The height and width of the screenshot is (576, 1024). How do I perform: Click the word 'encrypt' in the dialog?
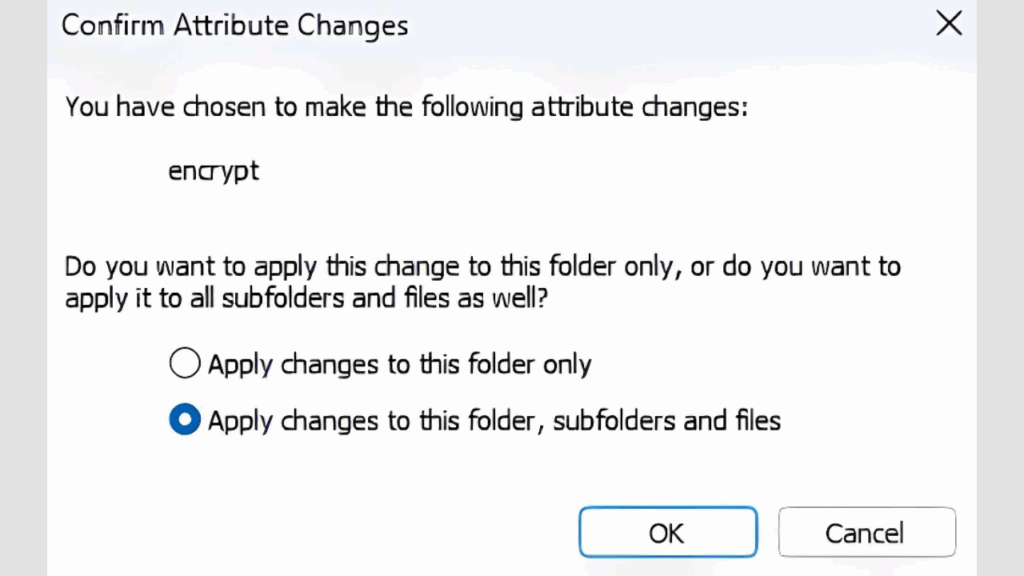coord(213,170)
